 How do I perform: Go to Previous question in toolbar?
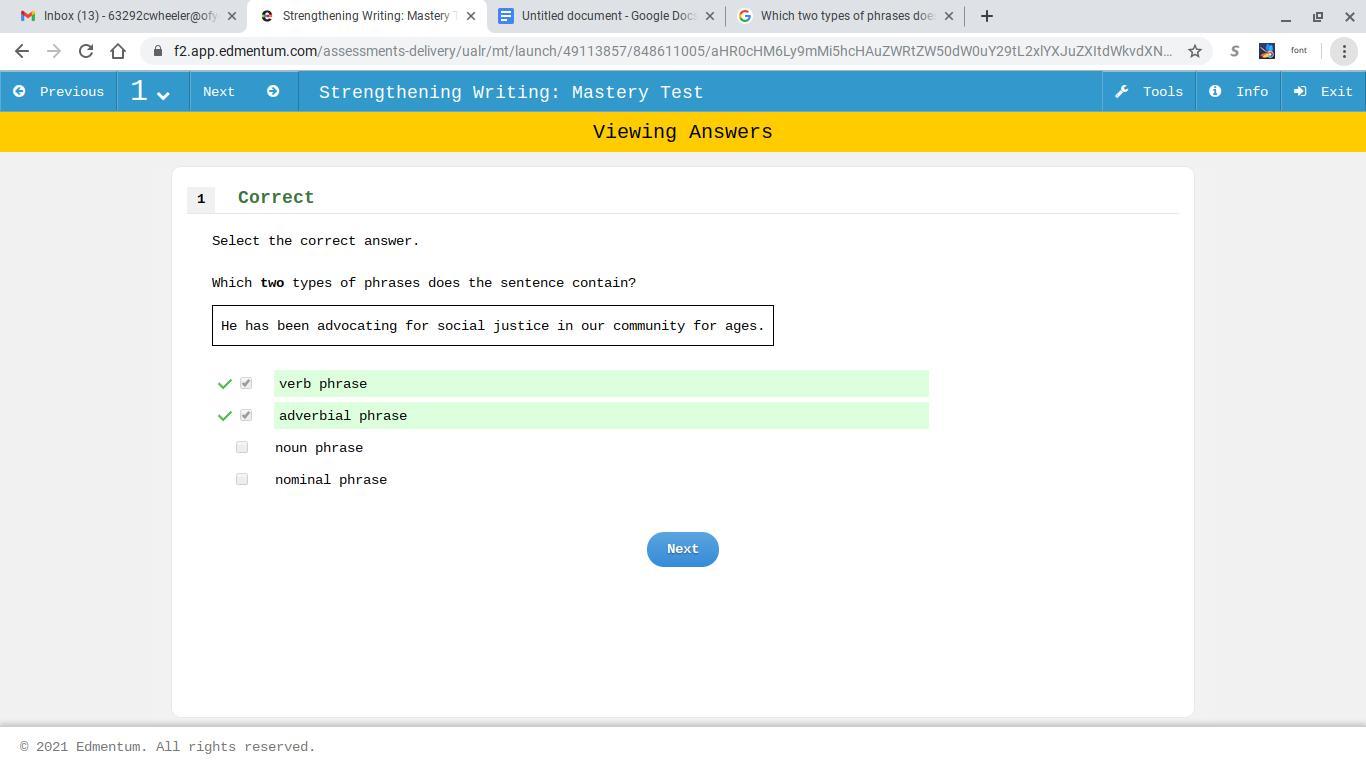pos(59,92)
